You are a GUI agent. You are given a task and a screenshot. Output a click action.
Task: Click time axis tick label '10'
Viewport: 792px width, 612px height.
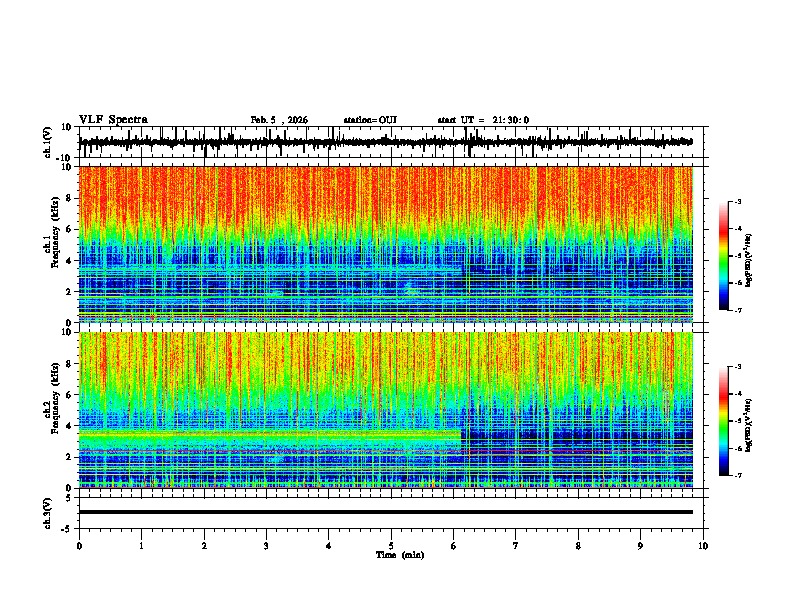pos(703,546)
